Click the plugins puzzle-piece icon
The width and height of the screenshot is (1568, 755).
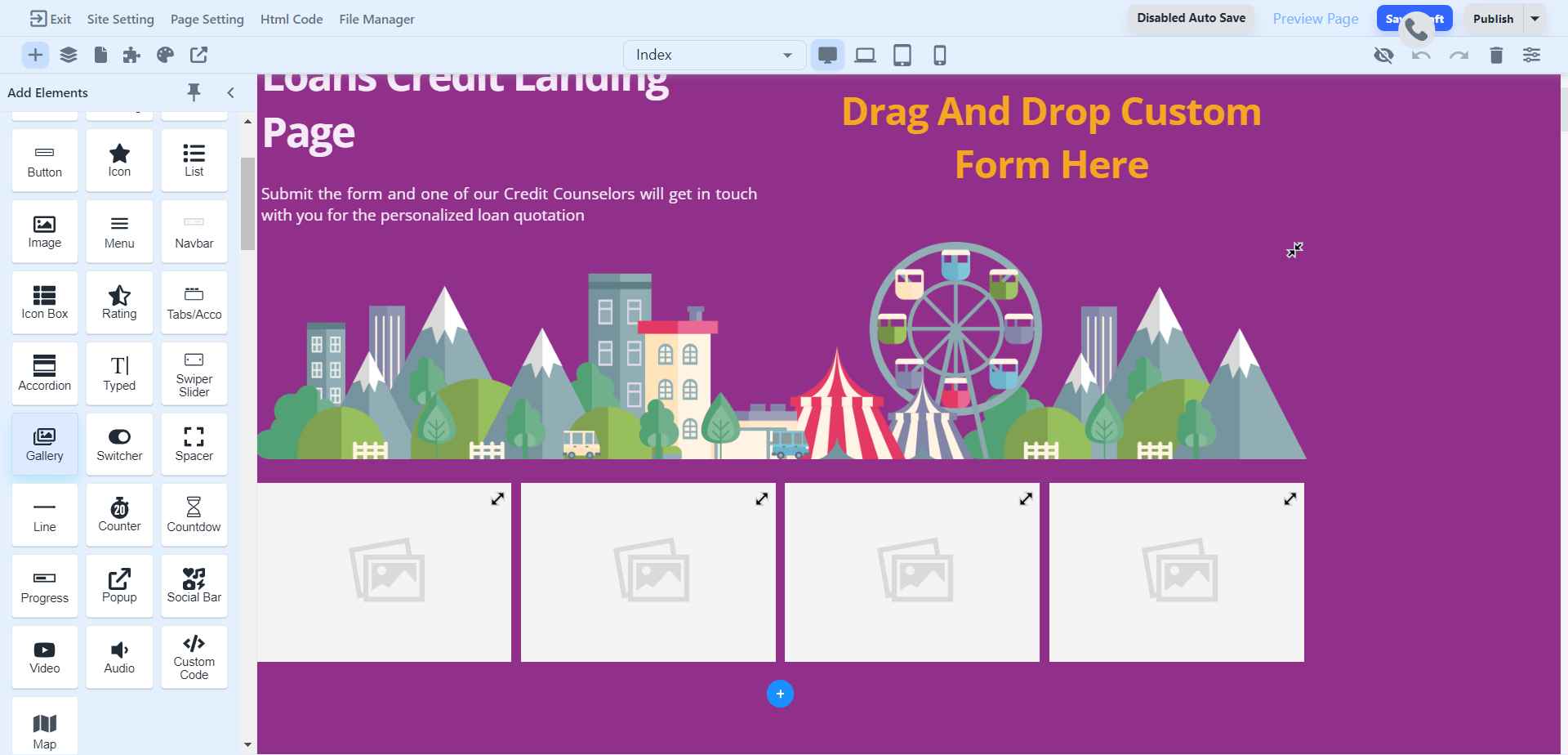click(131, 55)
